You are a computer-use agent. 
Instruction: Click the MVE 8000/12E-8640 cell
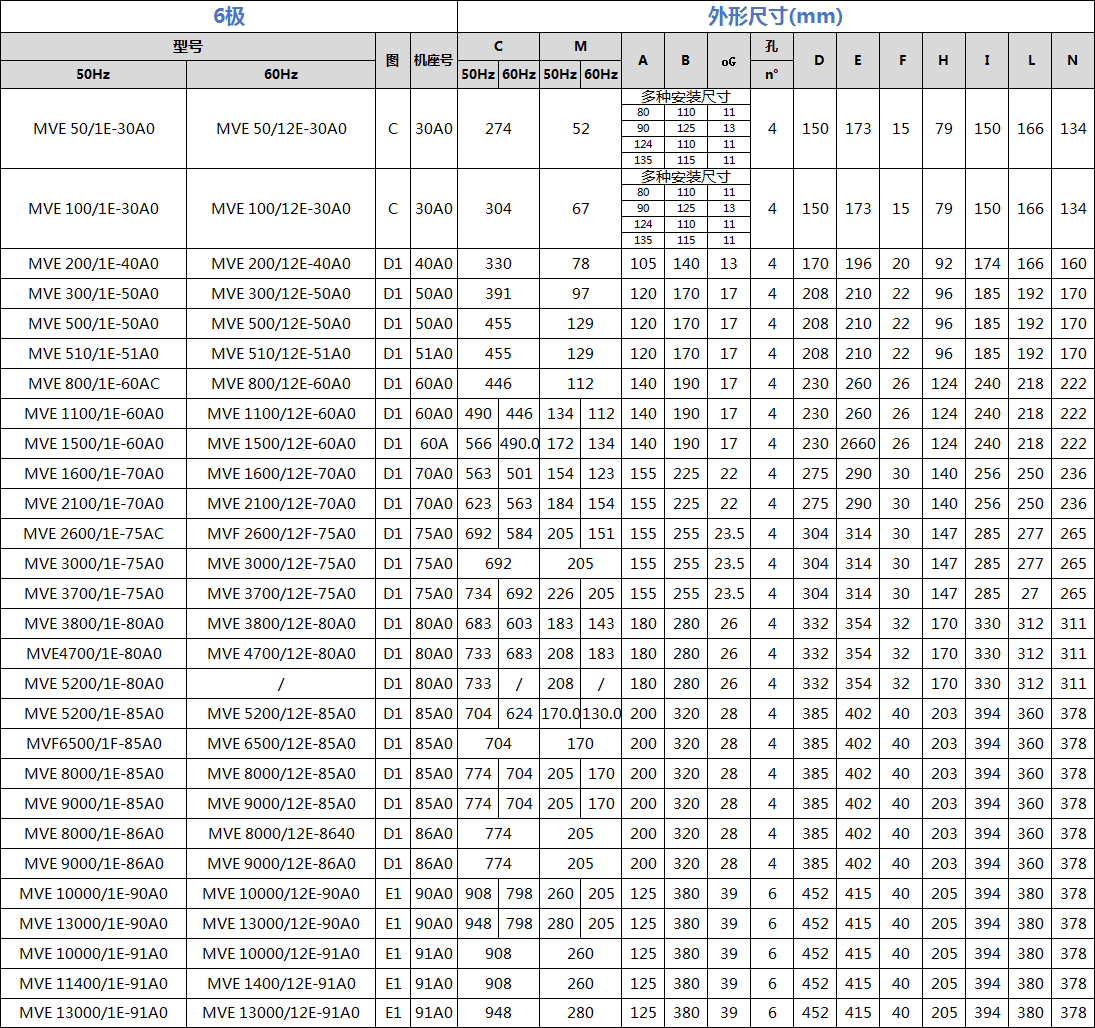pyautogui.click(x=281, y=834)
